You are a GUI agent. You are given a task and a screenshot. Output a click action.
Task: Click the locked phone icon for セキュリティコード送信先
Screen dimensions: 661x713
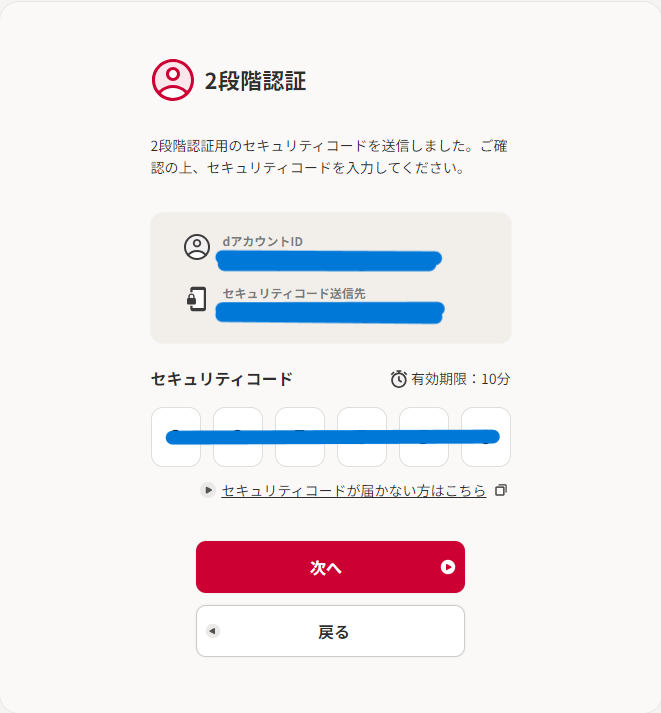(x=196, y=299)
